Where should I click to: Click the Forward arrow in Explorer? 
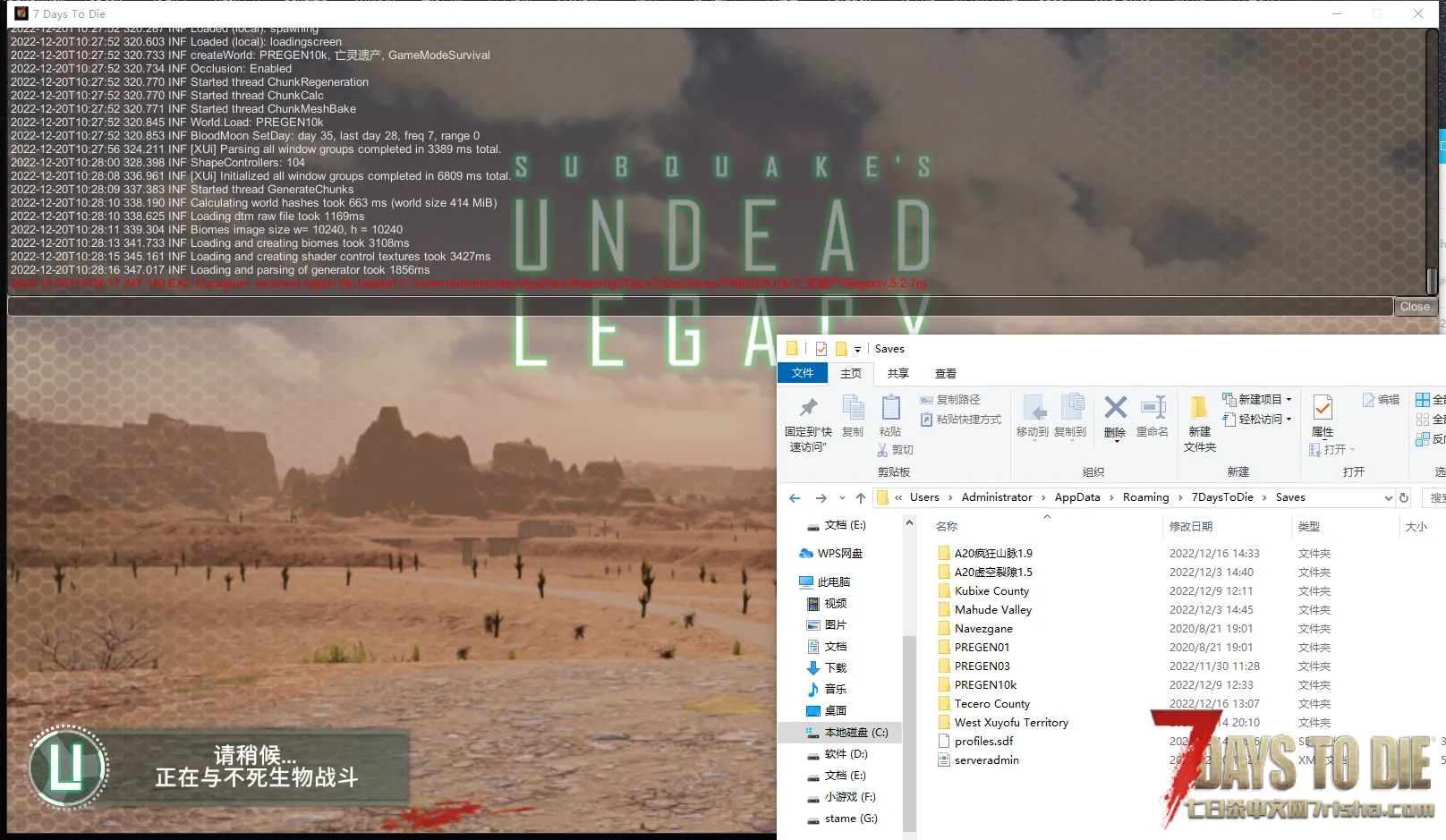tap(821, 497)
